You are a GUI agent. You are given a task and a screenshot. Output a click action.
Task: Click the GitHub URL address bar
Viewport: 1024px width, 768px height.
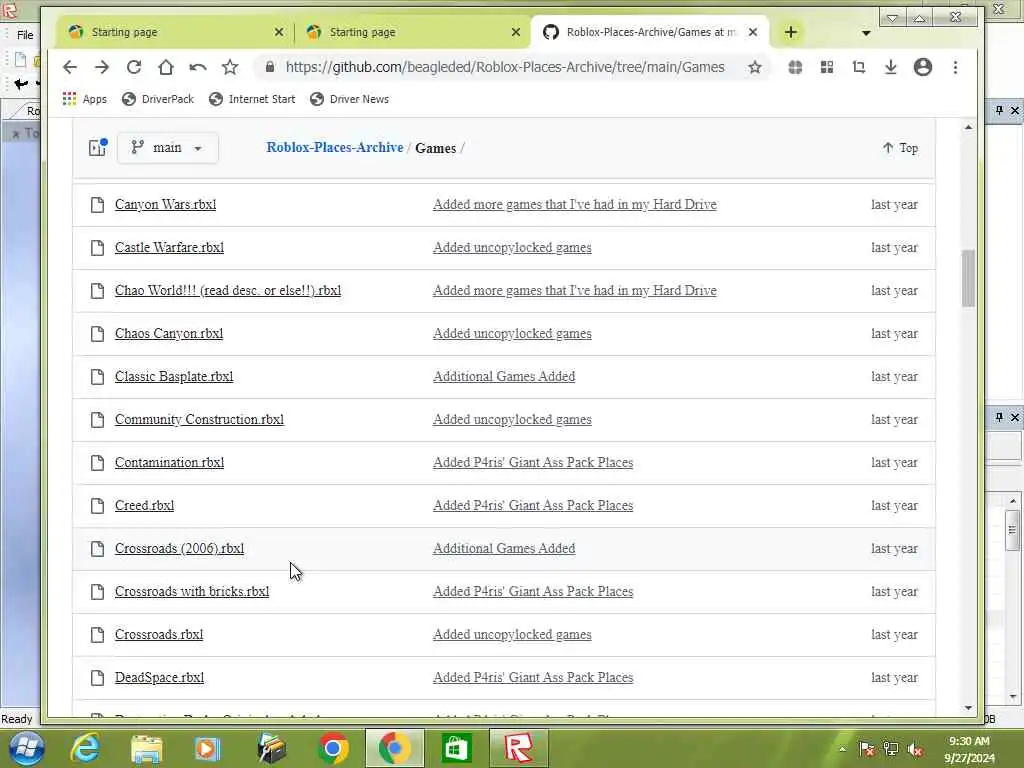505,67
